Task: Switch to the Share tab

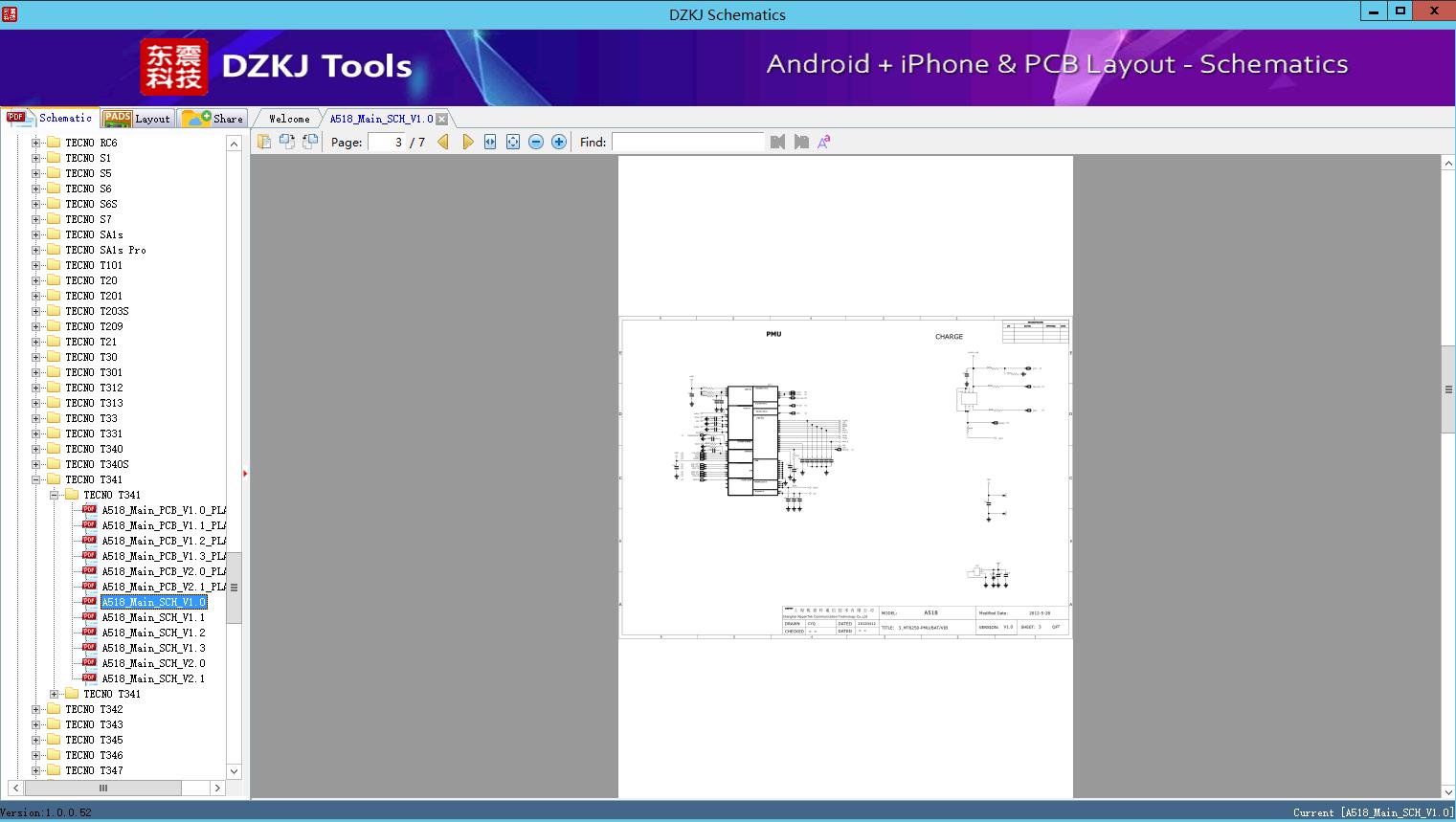Action: pyautogui.click(x=213, y=119)
